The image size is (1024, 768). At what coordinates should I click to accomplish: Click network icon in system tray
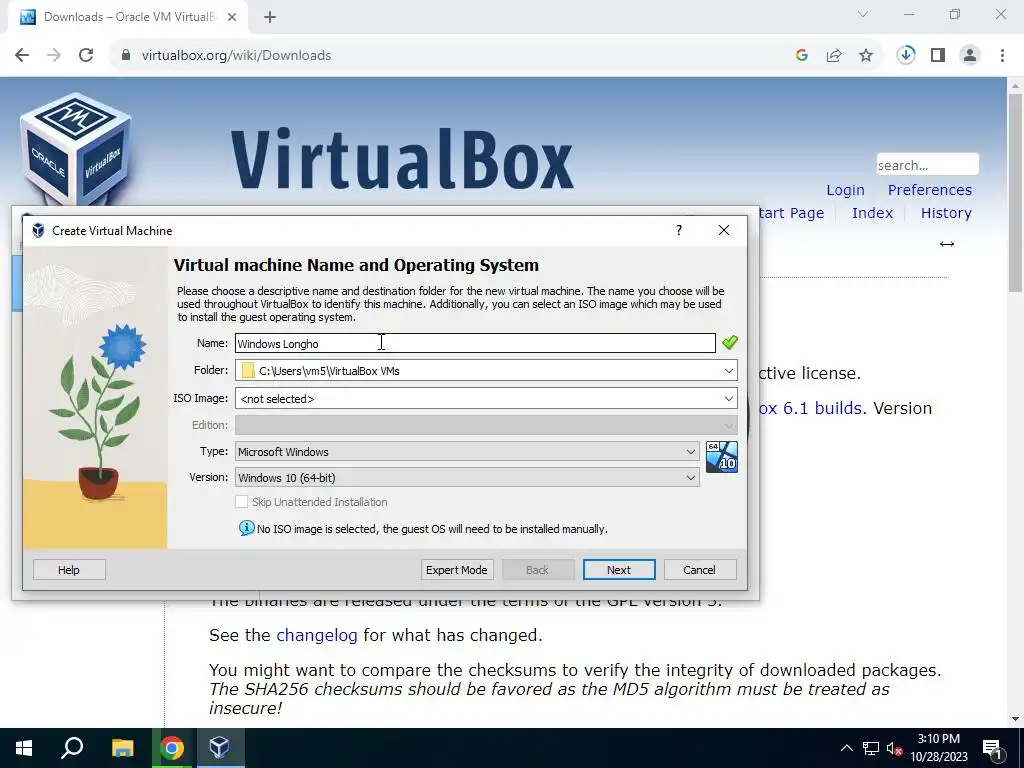(x=871, y=748)
